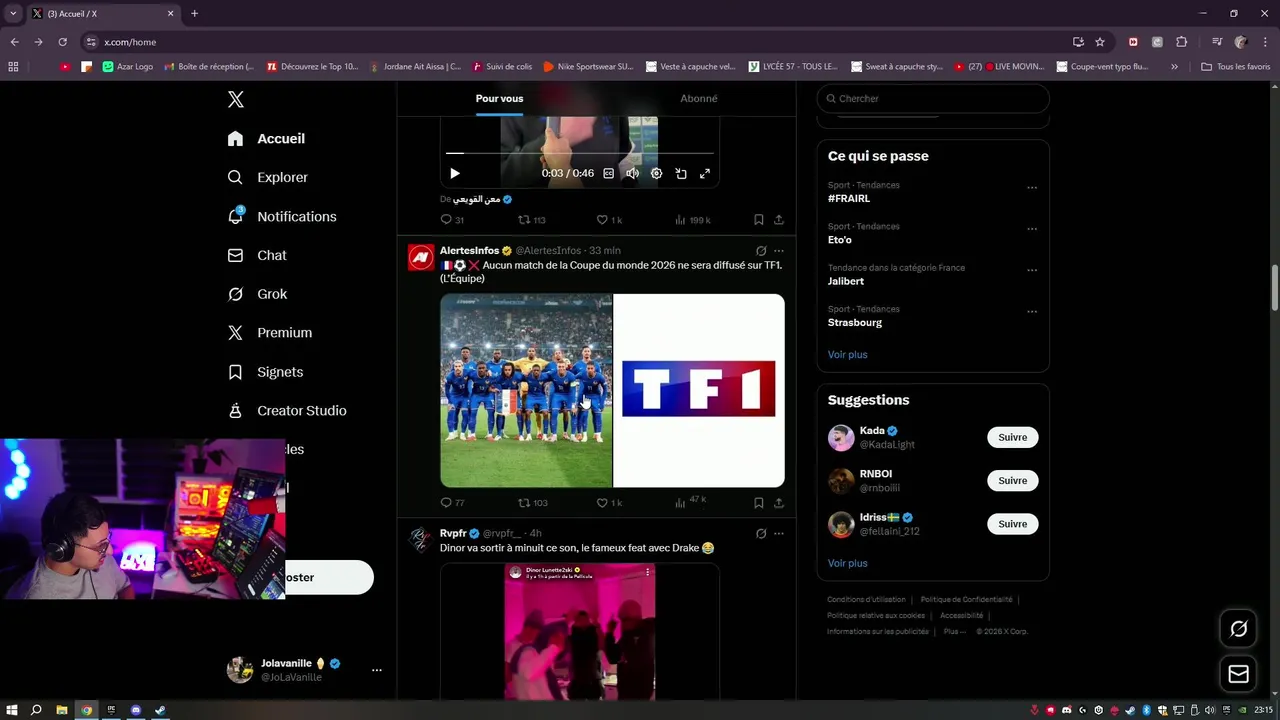1280x720 pixels.
Task: Open the #FRAIRL trend
Action: [849, 199]
